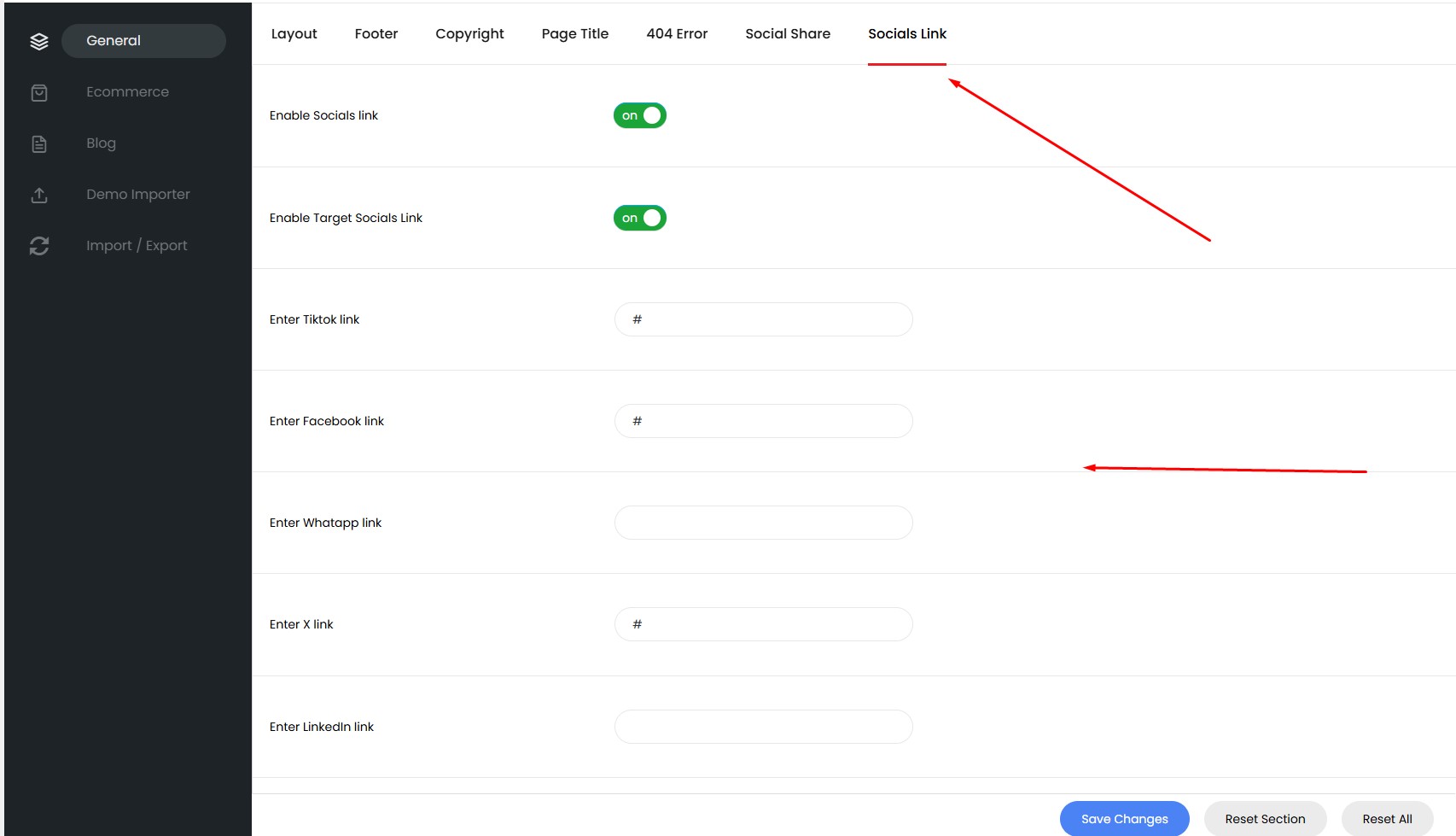The width and height of the screenshot is (1456, 836).
Task: Click the Ecommerce shopping bag icon
Action: pyautogui.click(x=39, y=92)
